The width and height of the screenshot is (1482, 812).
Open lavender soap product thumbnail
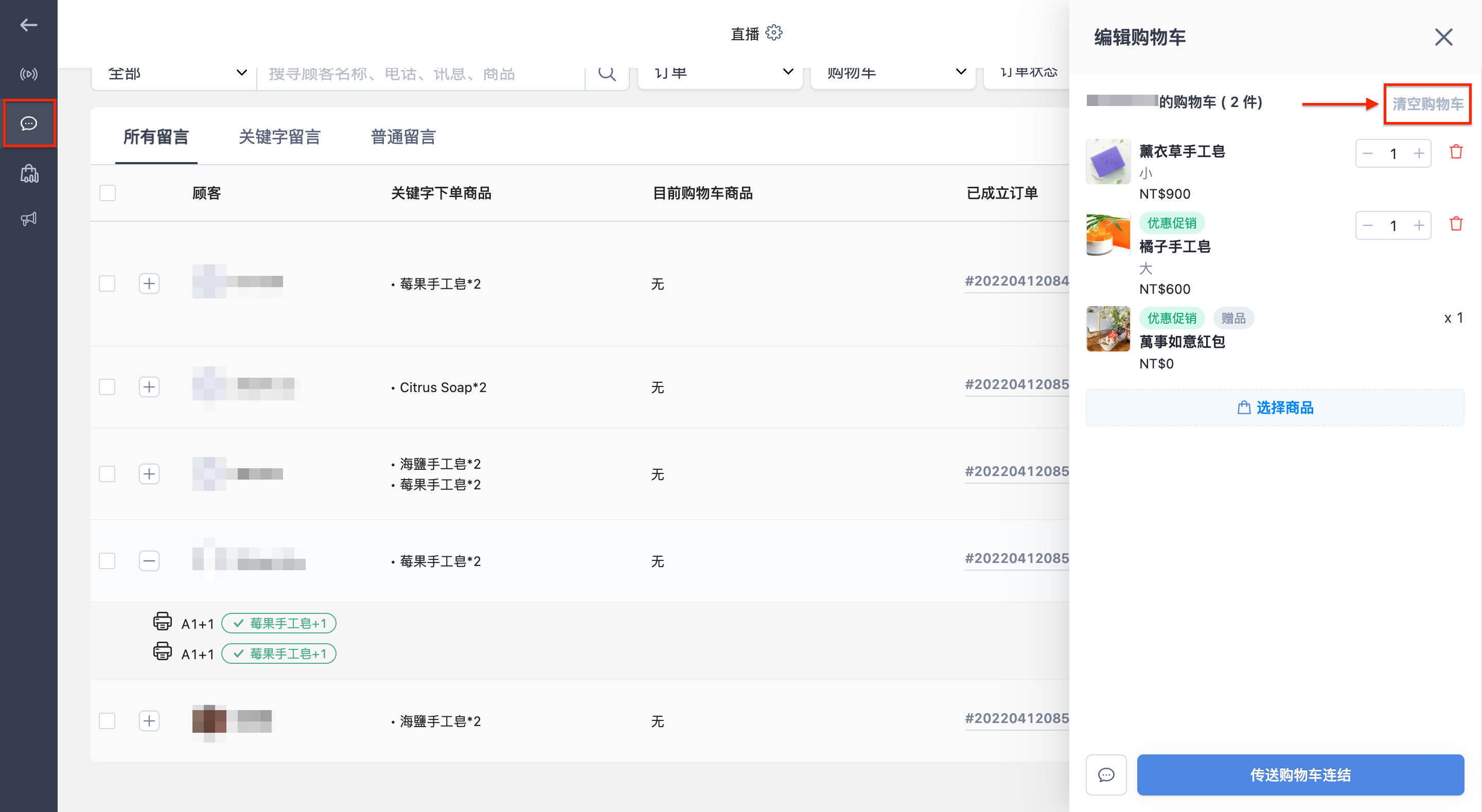[x=1108, y=162]
